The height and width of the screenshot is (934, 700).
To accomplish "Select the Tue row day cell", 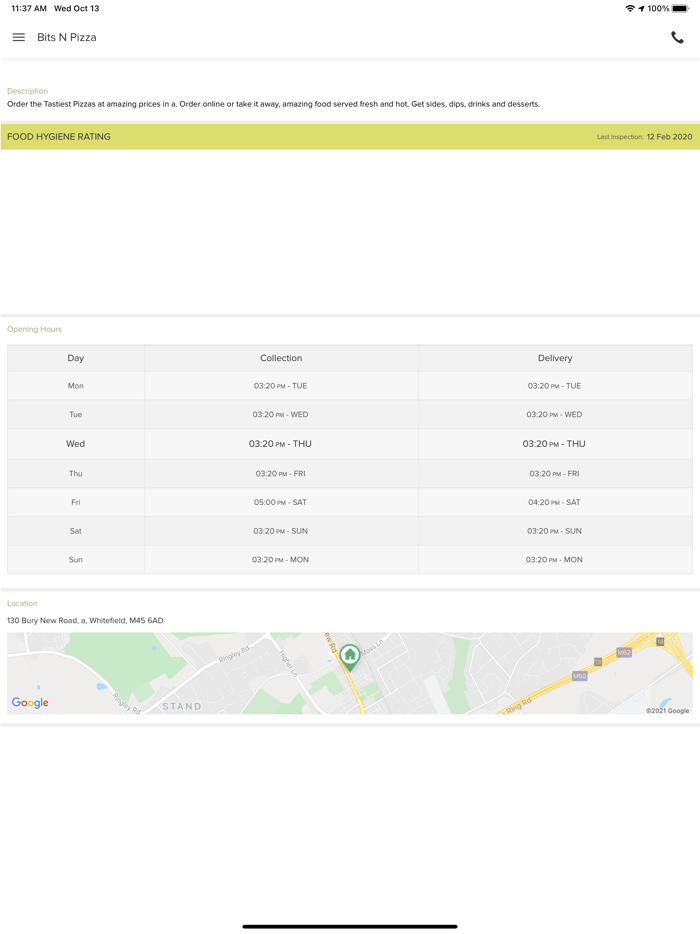I will pos(76,415).
